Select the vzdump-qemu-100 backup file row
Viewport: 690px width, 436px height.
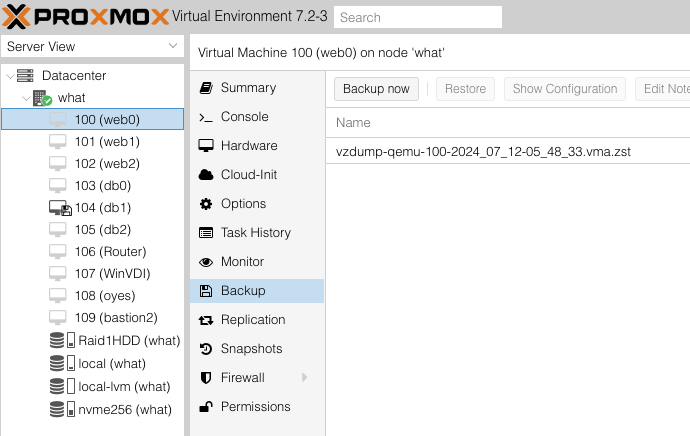tap(508, 152)
